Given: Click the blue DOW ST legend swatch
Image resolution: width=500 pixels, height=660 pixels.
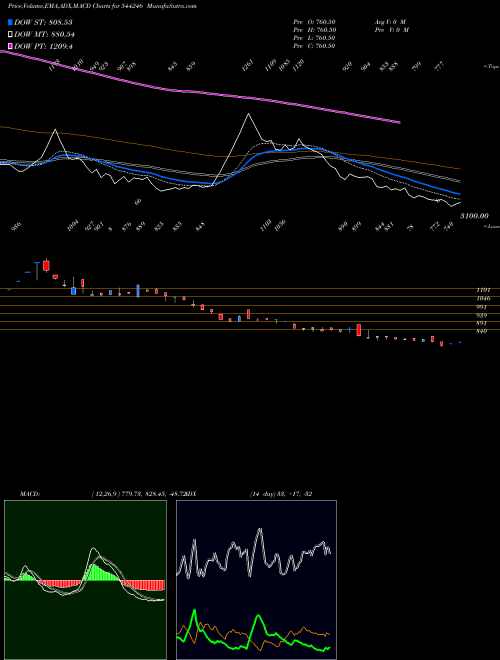Looking at the screenshot, I should pos(10,22).
